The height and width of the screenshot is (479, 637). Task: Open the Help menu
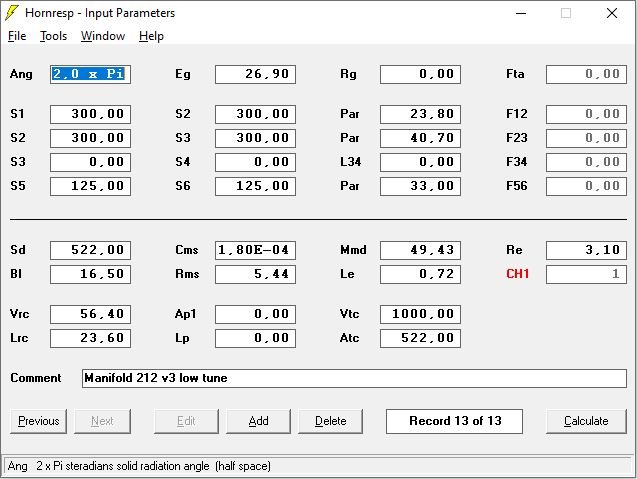(151, 36)
